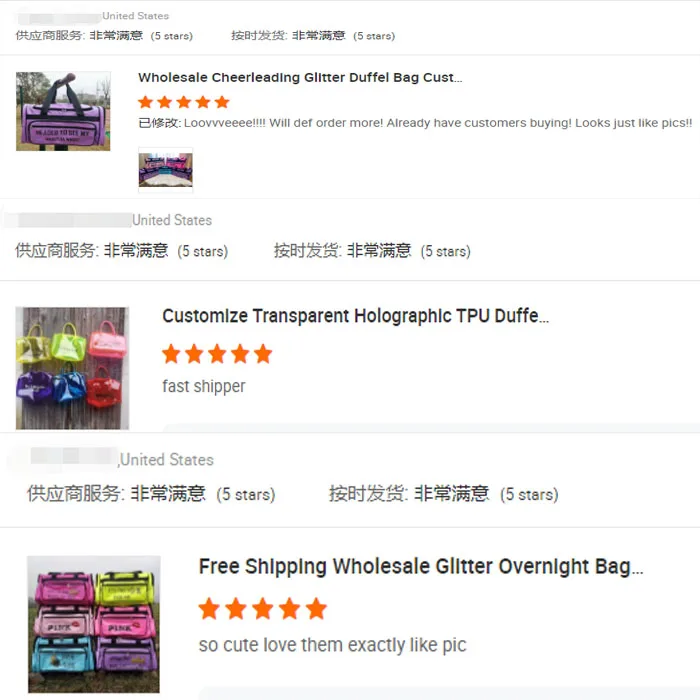Click first star of Overnight Bag rating

209,608
